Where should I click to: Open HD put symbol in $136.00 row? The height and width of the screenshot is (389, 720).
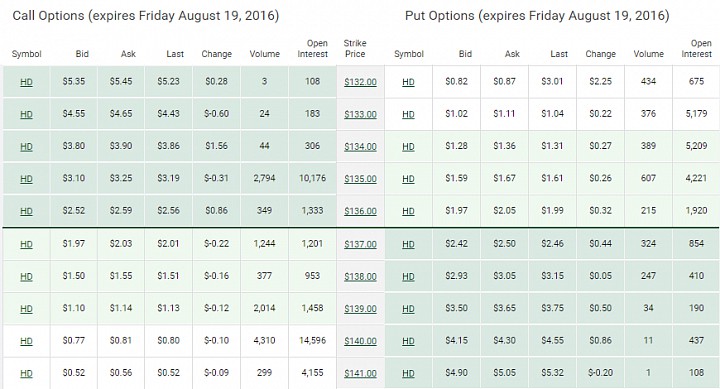click(x=408, y=211)
